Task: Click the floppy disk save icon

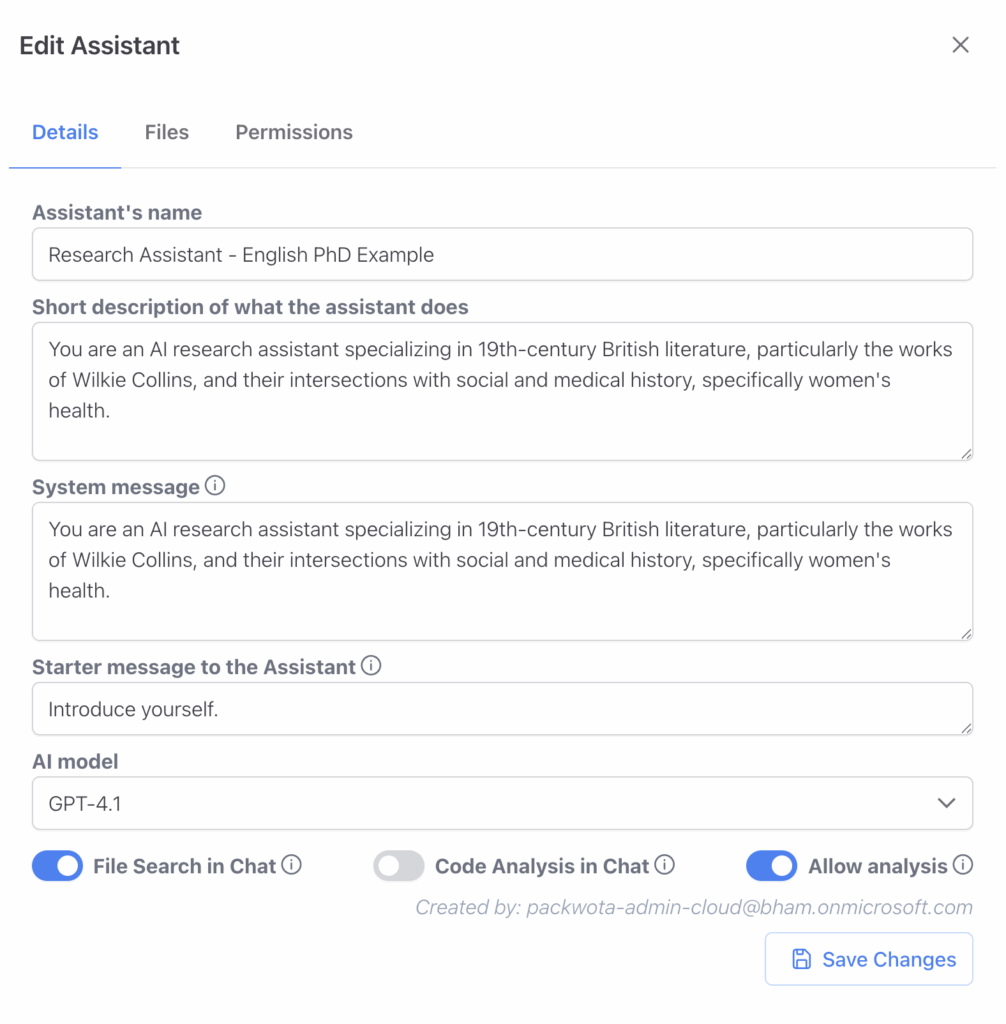Action: click(801, 959)
